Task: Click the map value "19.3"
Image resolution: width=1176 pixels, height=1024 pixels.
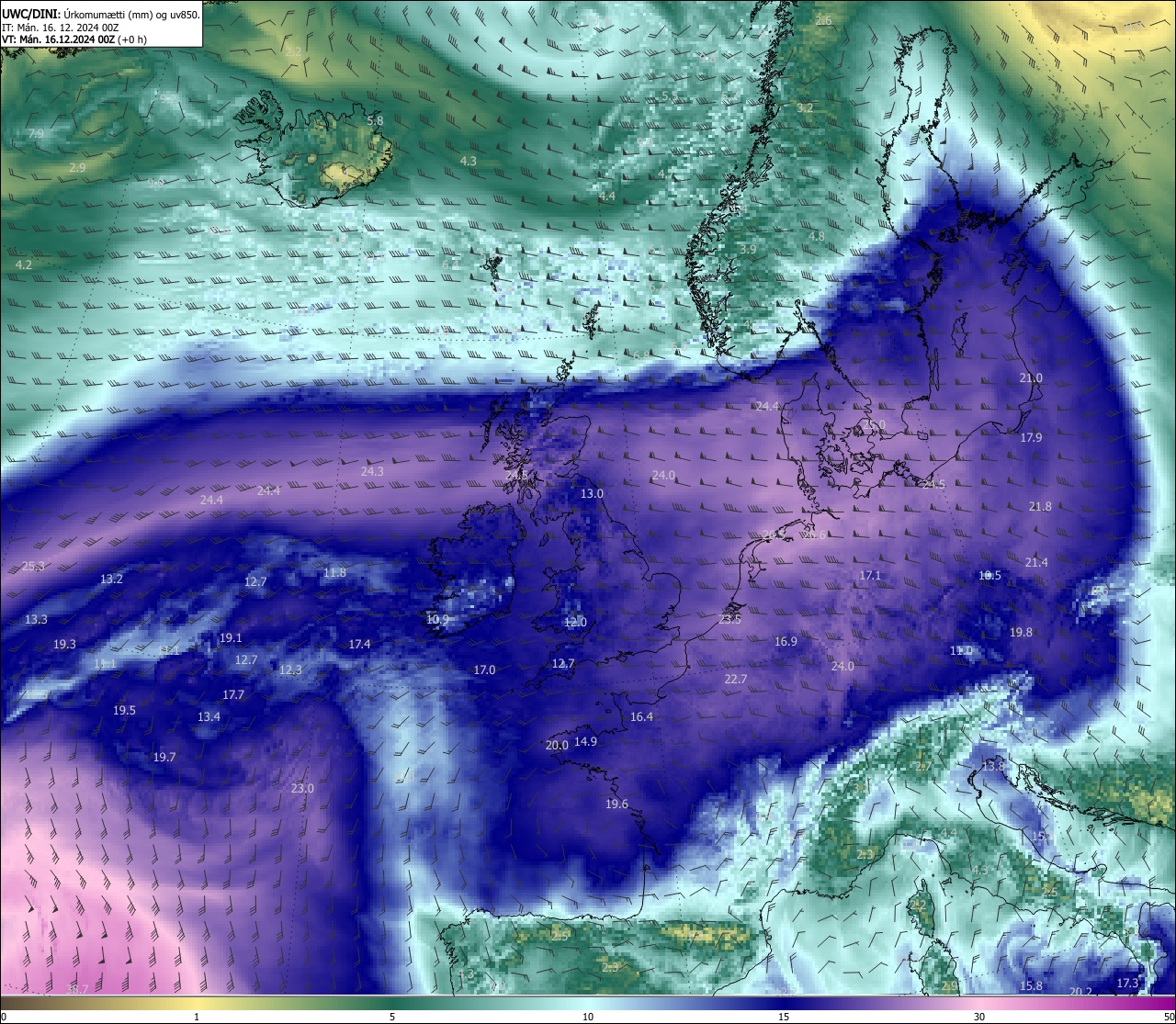Action: (64, 645)
